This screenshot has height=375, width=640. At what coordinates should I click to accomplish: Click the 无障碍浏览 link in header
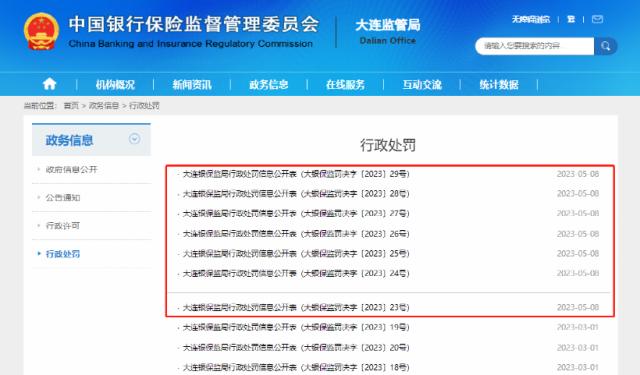pos(531,19)
